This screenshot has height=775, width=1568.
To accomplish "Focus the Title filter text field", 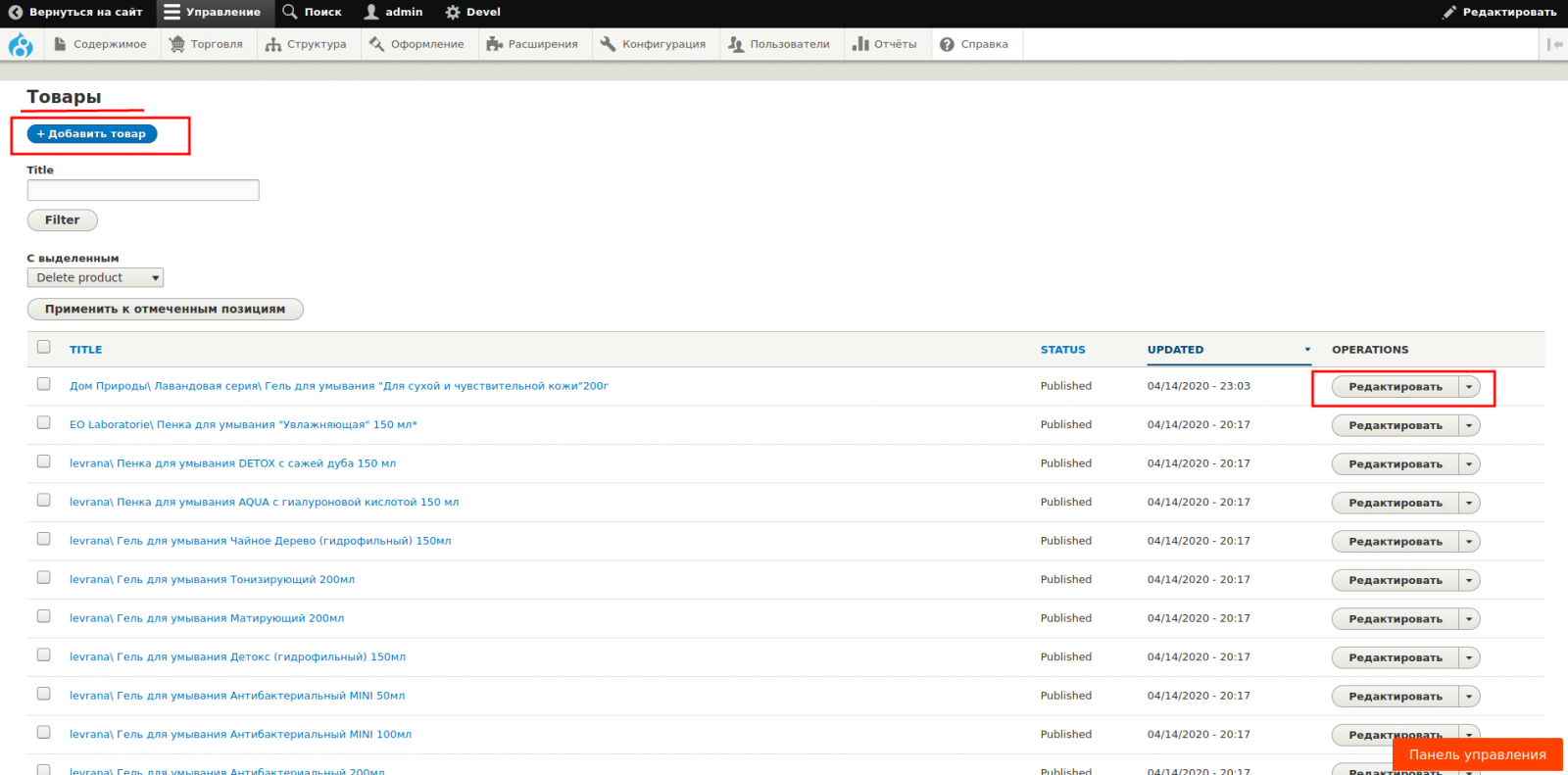I will point(143,190).
